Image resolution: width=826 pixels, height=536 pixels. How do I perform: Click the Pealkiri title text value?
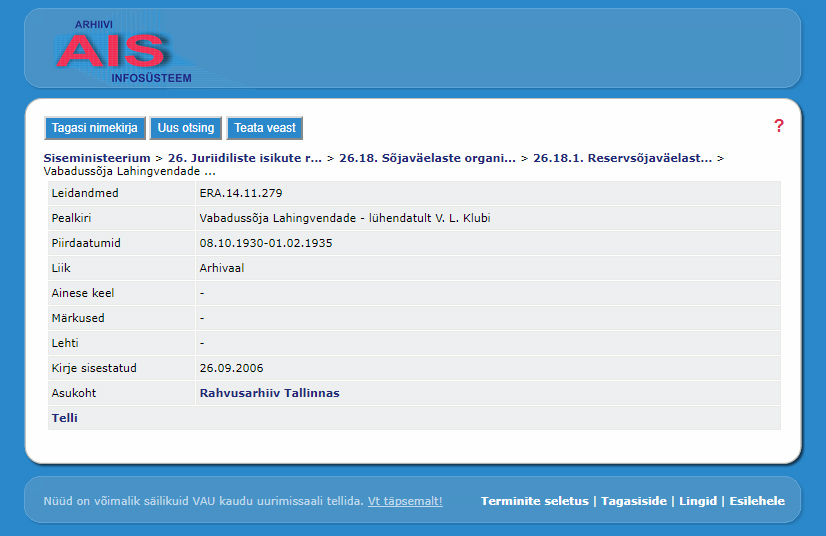pos(344,218)
